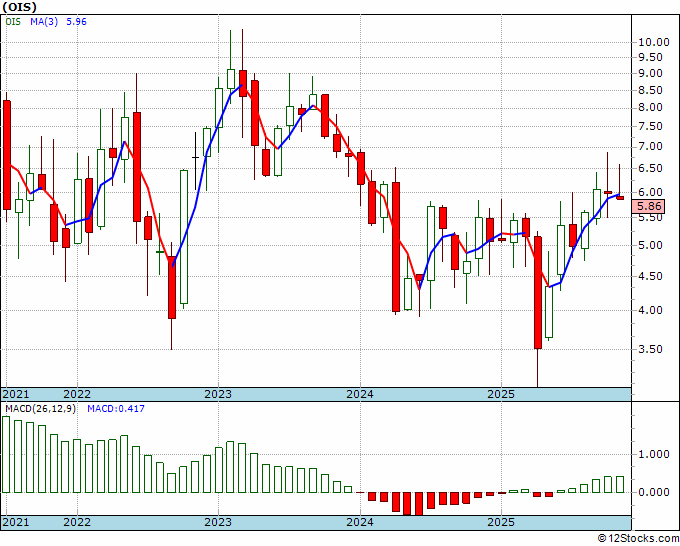Click 2021 on the price chart time axis

click(16, 395)
